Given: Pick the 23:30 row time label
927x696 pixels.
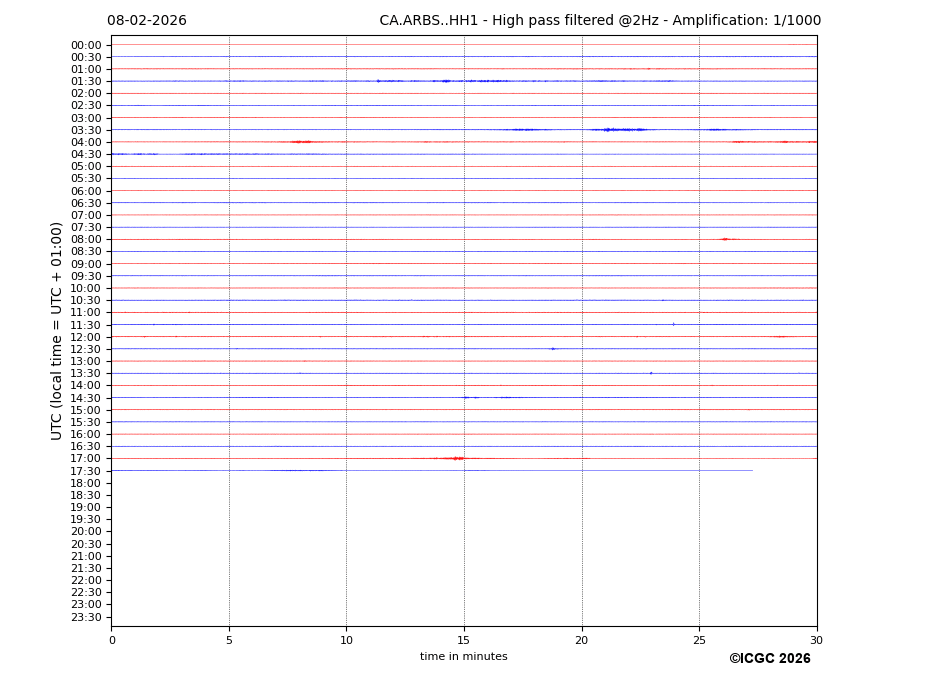Looking at the screenshot, I should click(x=86, y=617).
